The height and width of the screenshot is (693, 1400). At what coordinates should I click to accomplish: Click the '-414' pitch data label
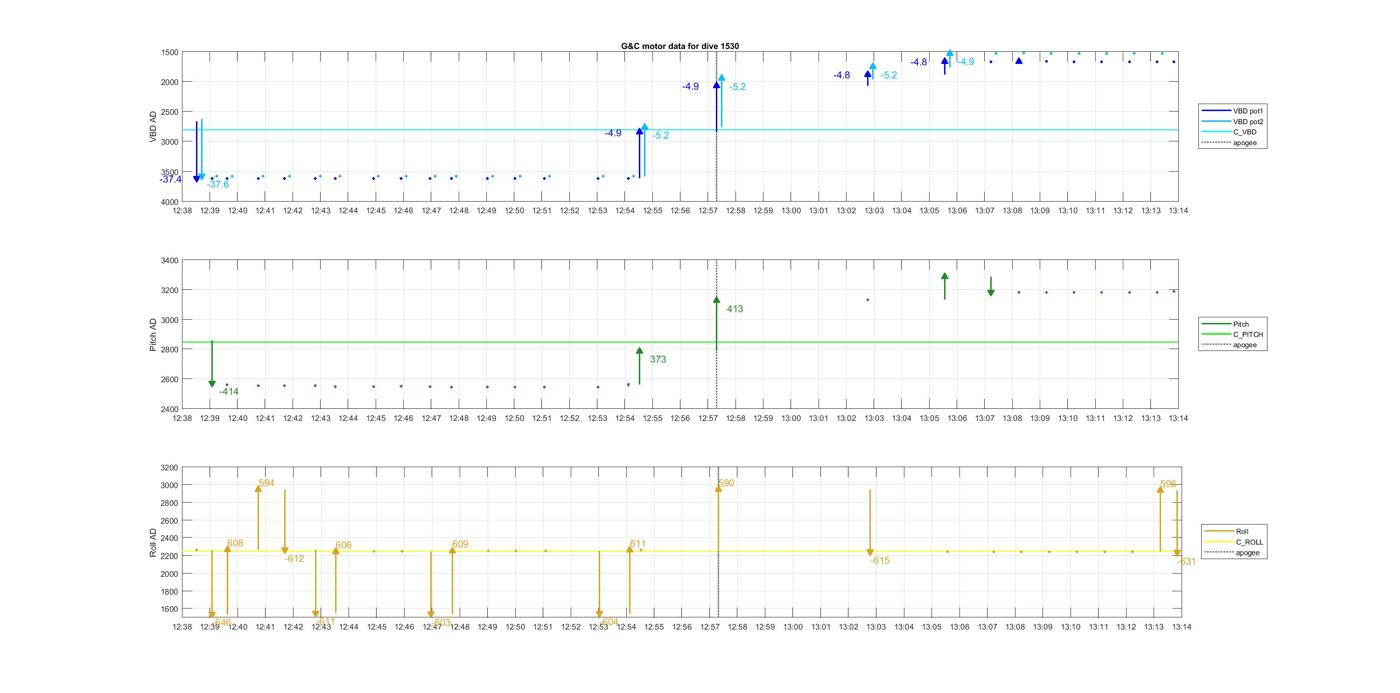pos(229,392)
